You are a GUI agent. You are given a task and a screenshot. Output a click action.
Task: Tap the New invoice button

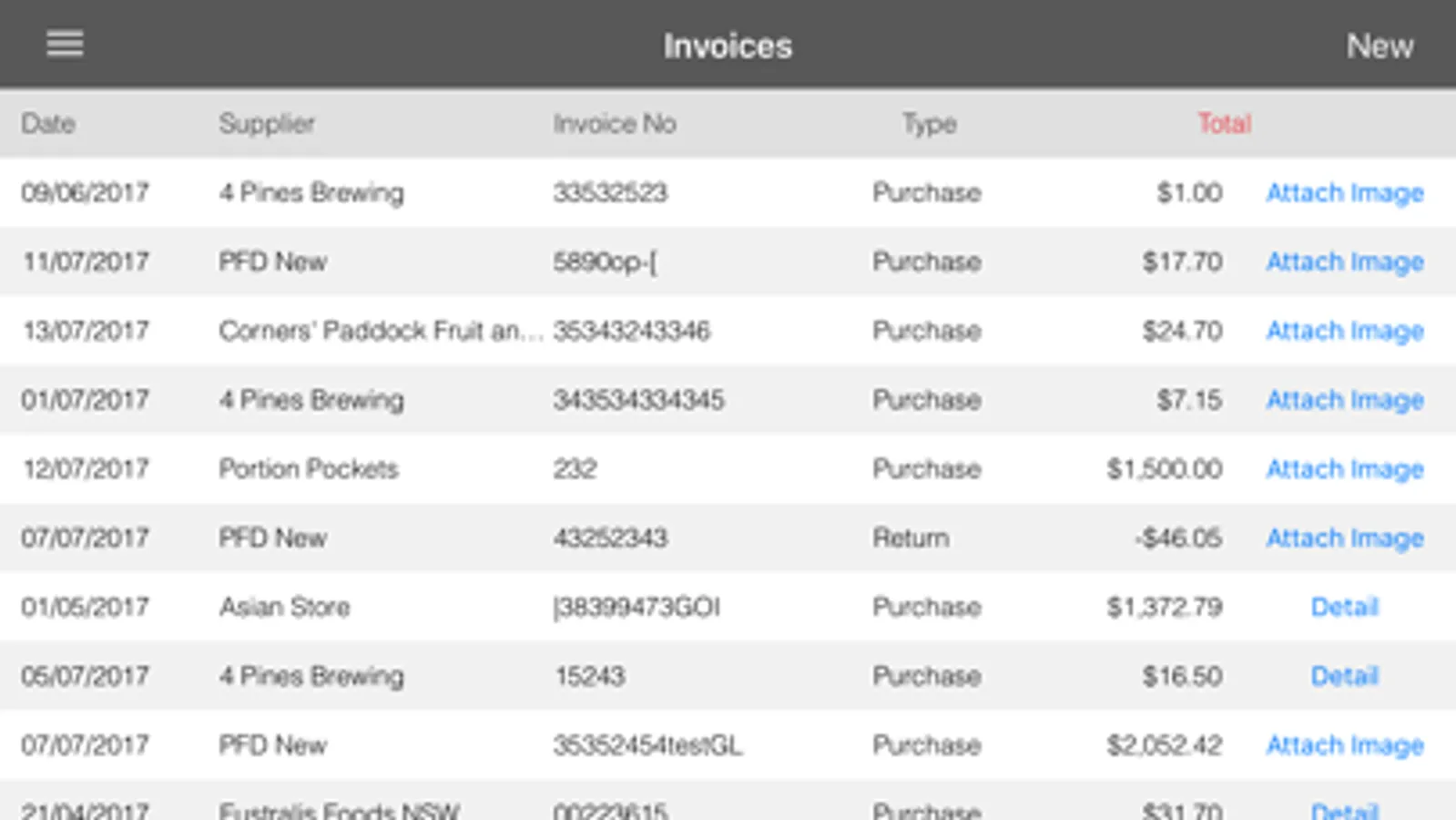point(1380,46)
